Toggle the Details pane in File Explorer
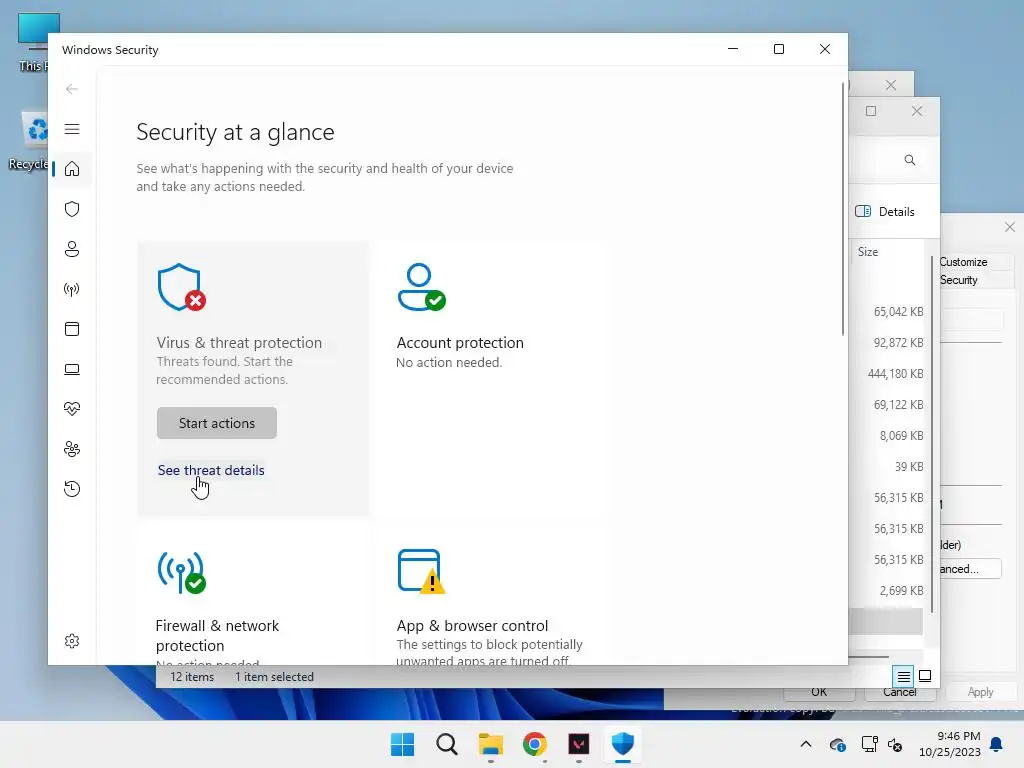The width and height of the screenshot is (1024, 768). click(885, 212)
